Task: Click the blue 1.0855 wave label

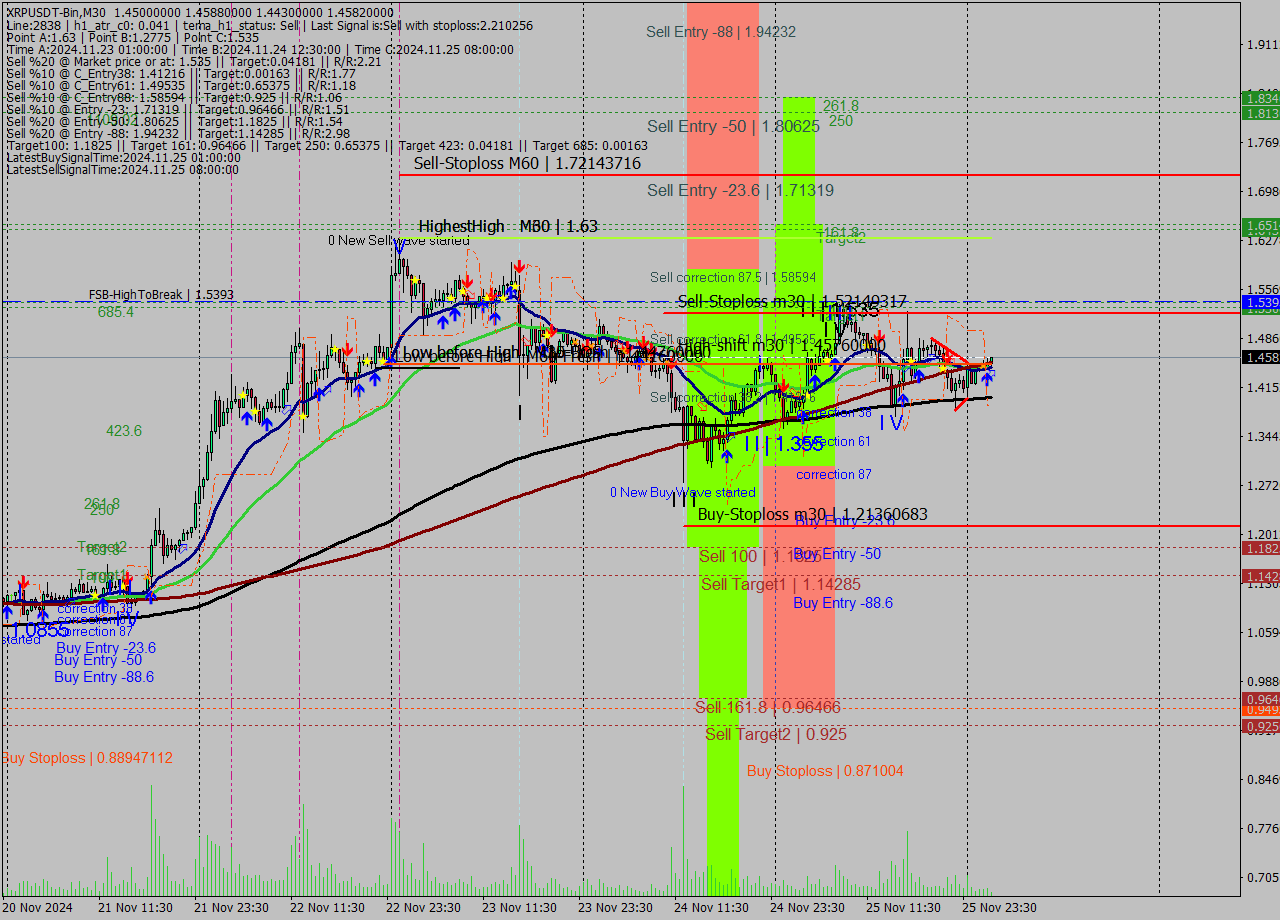Action: point(40,630)
